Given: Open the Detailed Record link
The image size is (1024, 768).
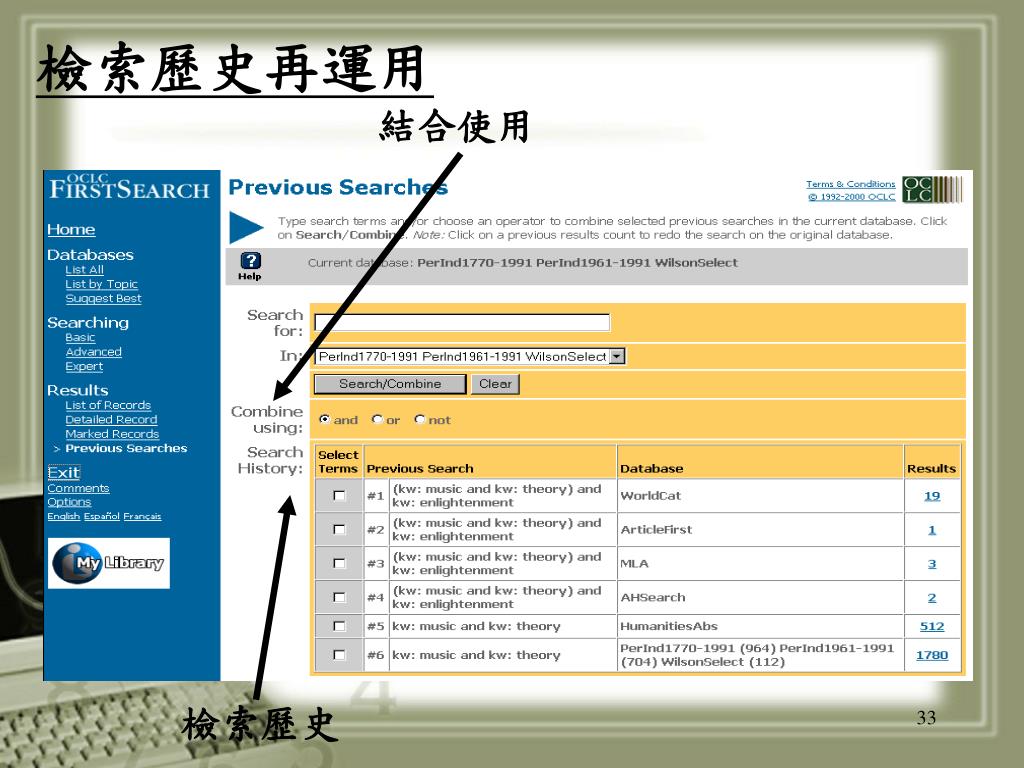Looking at the screenshot, I should (x=111, y=420).
